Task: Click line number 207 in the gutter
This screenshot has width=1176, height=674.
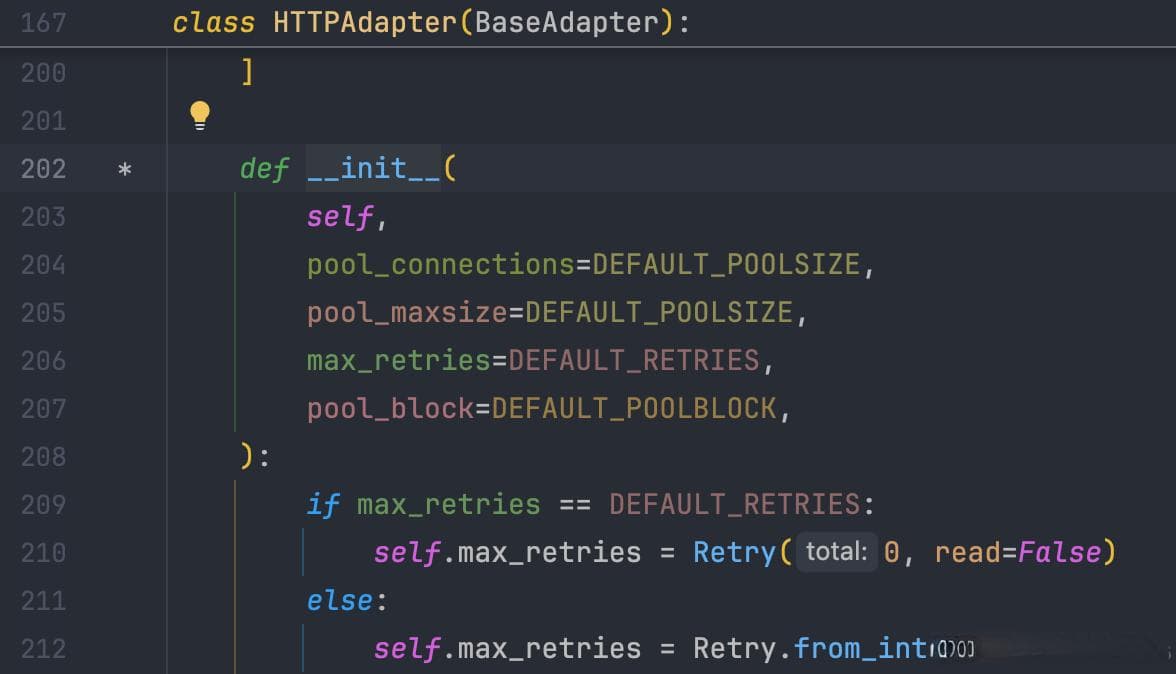Action: tap(44, 409)
